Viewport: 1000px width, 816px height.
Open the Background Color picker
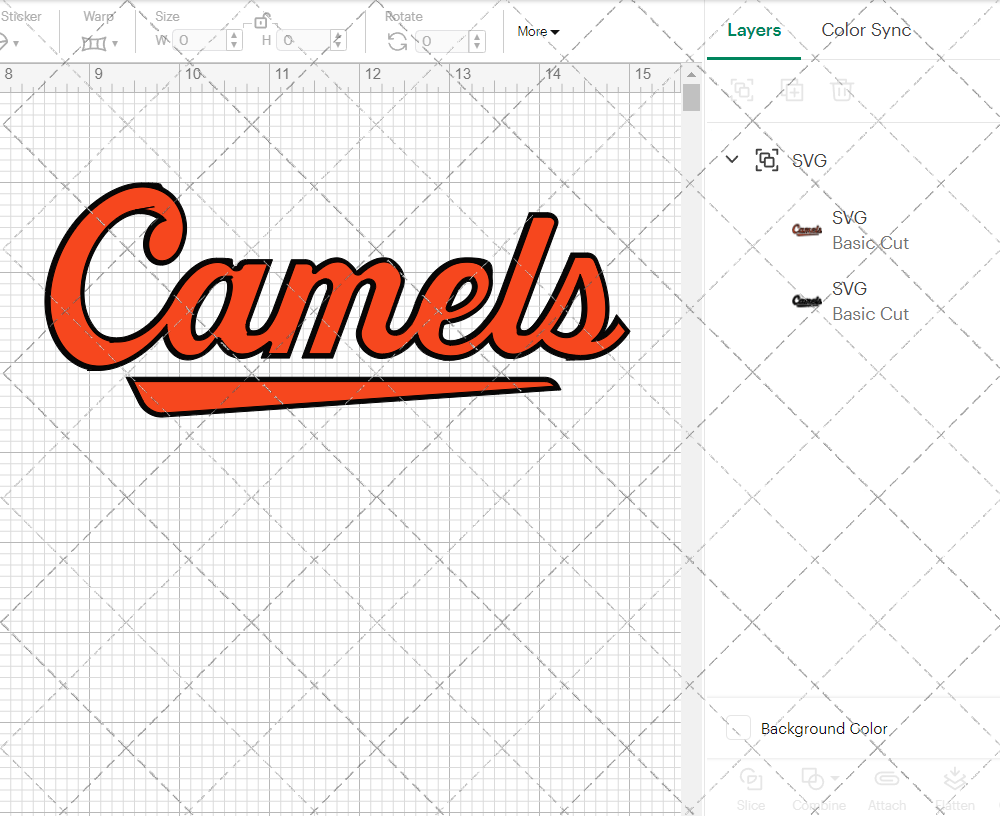click(x=737, y=729)
